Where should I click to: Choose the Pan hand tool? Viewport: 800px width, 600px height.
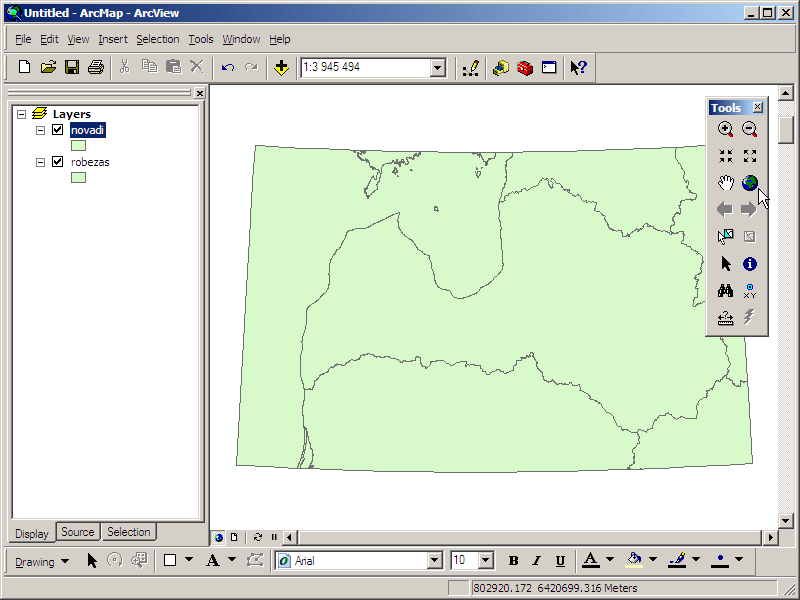(x=726, y=183)
